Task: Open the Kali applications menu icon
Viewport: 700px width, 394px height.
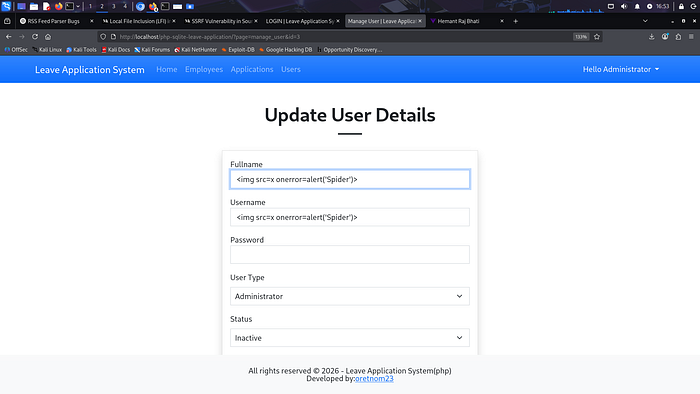Action: pyautogui.click(x=6, y=6)
